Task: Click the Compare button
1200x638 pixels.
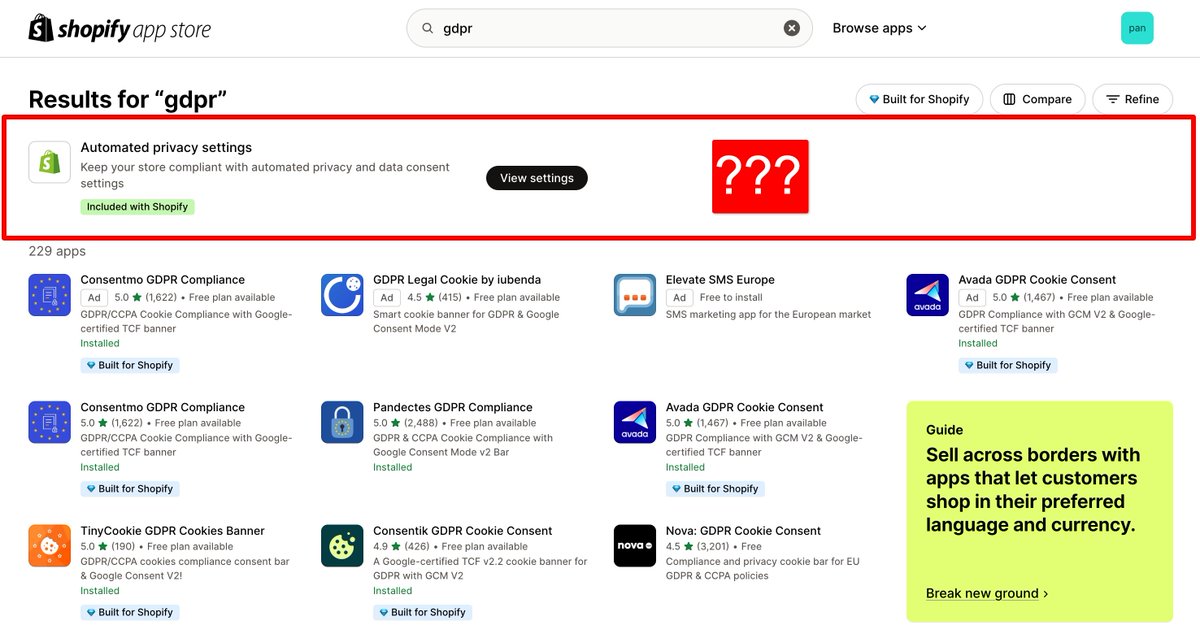Action: 1037,99
